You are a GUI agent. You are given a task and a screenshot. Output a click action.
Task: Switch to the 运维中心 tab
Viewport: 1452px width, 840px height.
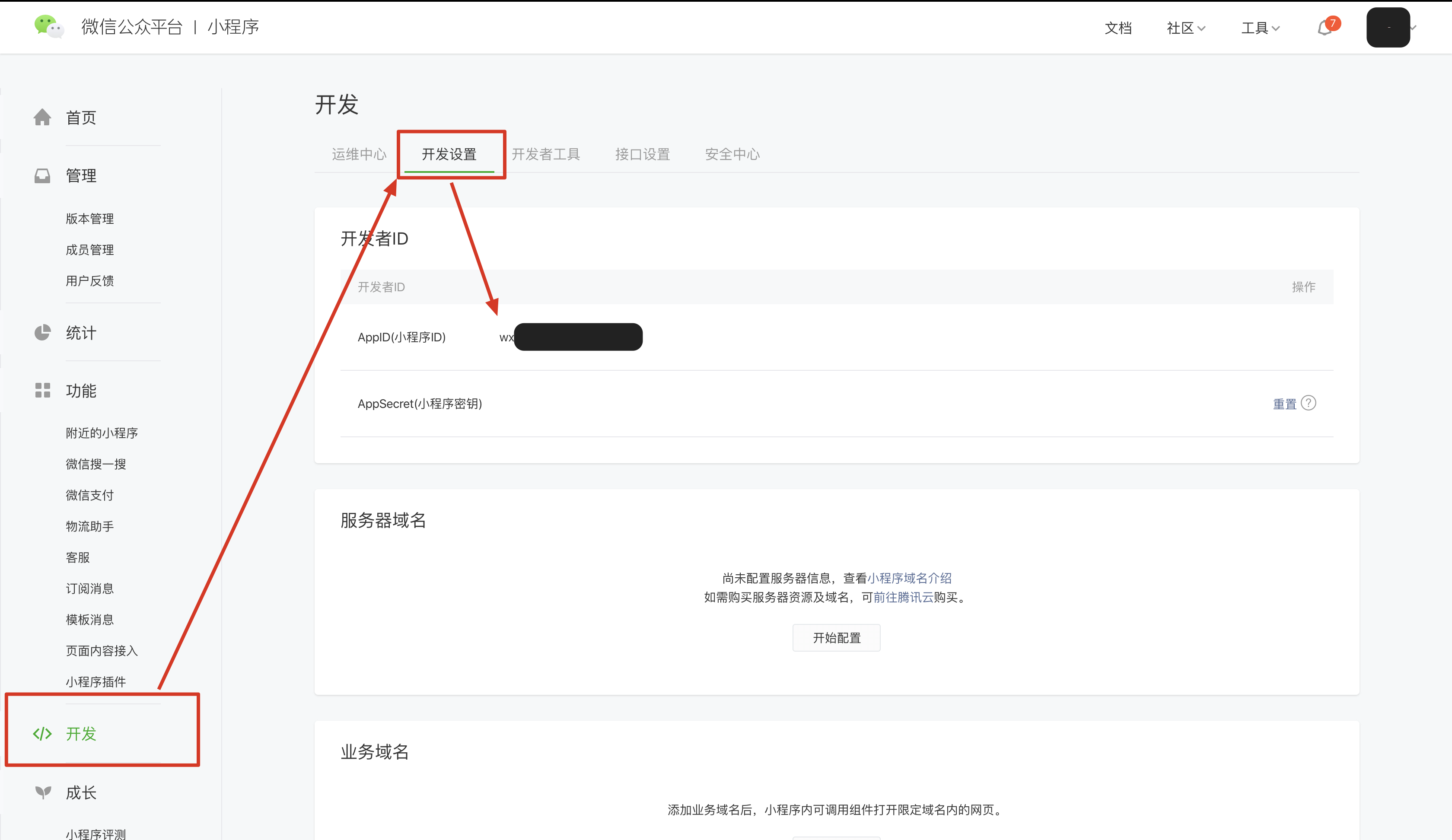point(358,154)
